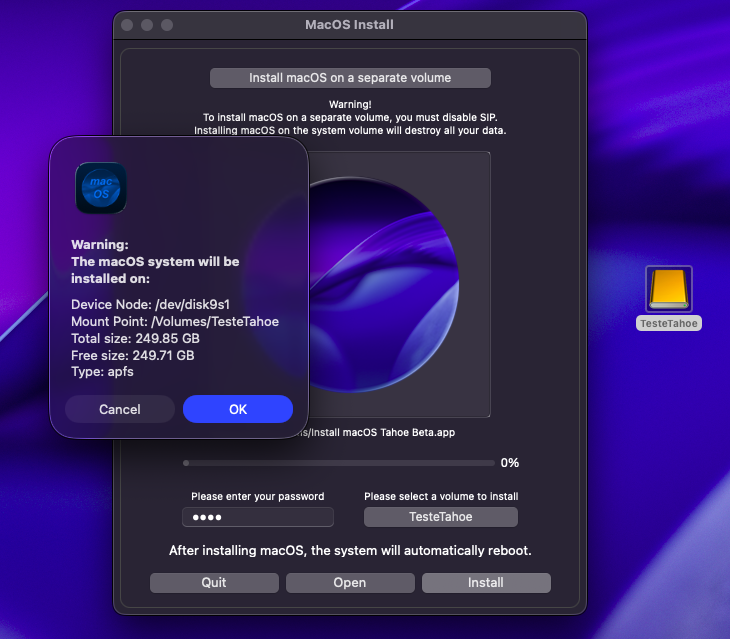Start installation with the Install button
730x639 pixels.
pos(486,583)
